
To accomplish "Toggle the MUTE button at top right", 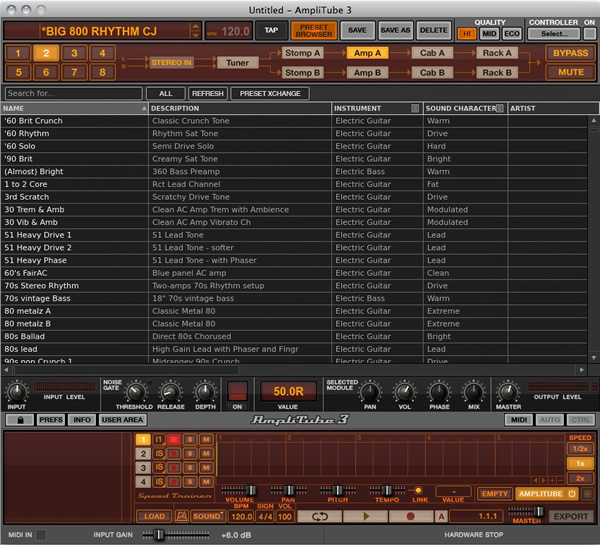I will click(571, 72).
